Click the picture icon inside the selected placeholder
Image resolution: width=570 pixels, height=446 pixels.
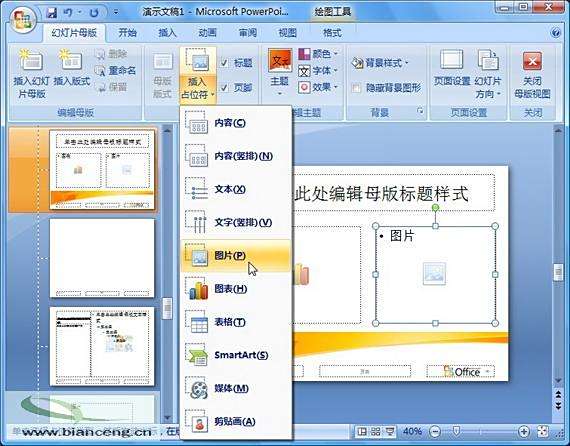(x=434, y=273)
